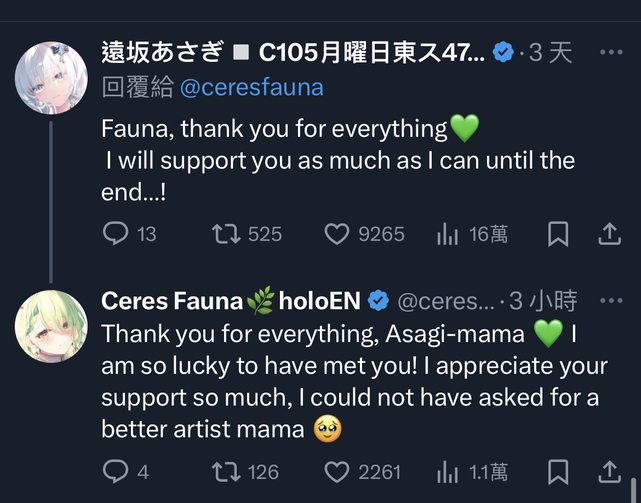Bookmark Ceres Fauna's reply tweet
Viewport: 641px width, 503px height.
(x=558, y=471)
